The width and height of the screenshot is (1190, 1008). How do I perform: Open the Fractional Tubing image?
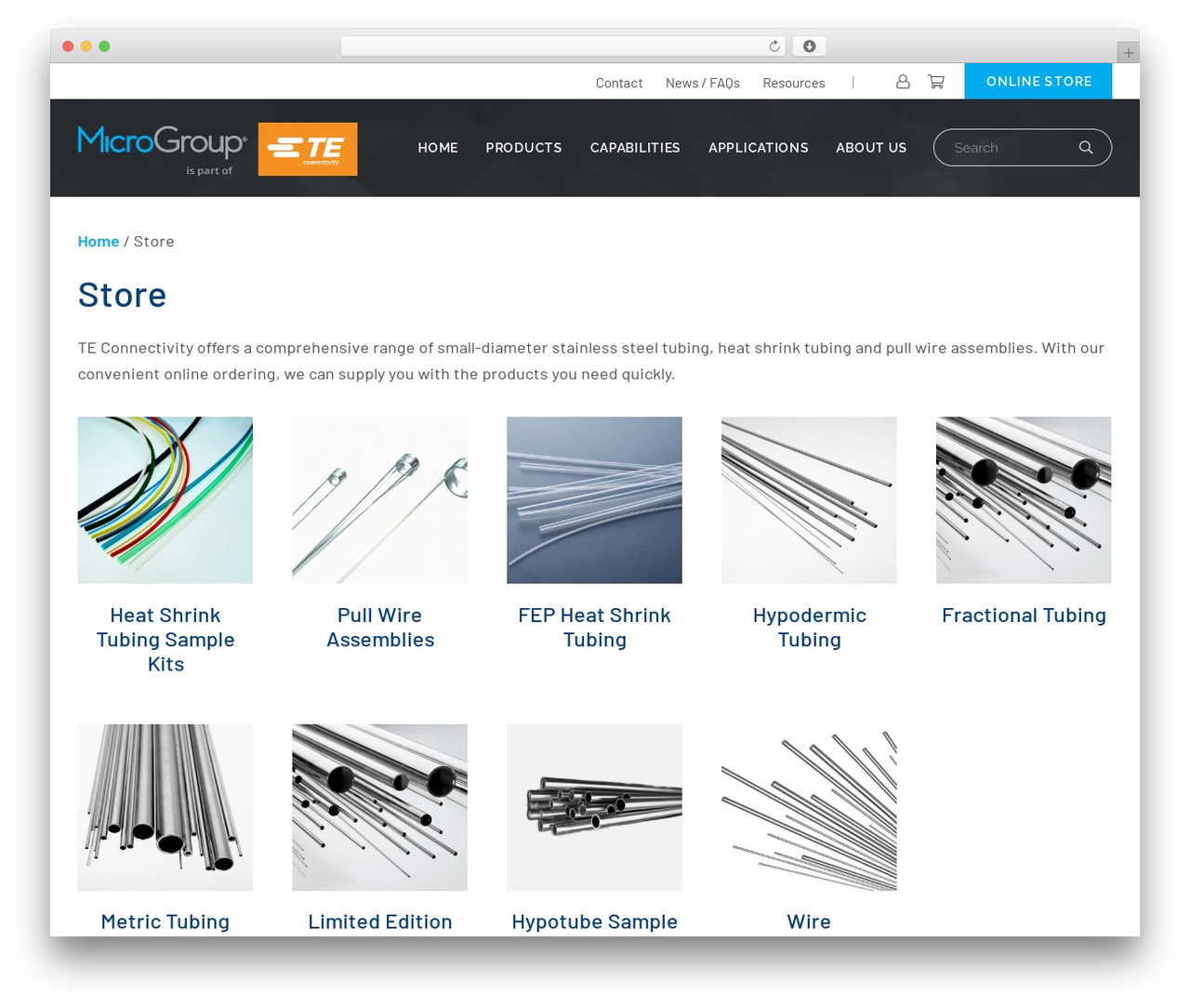1024,500
